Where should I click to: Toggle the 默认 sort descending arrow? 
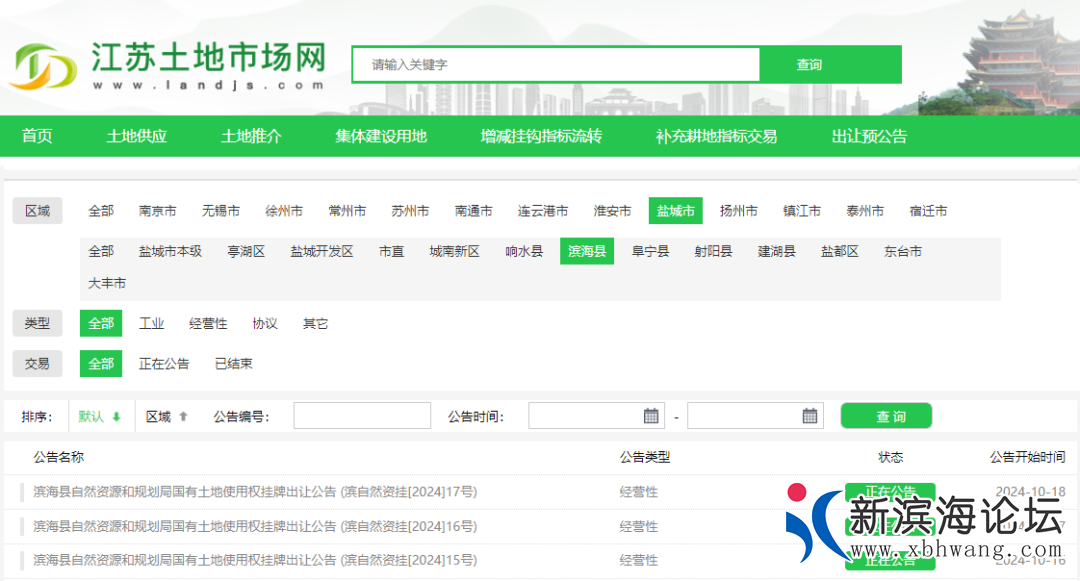(116, 417)
